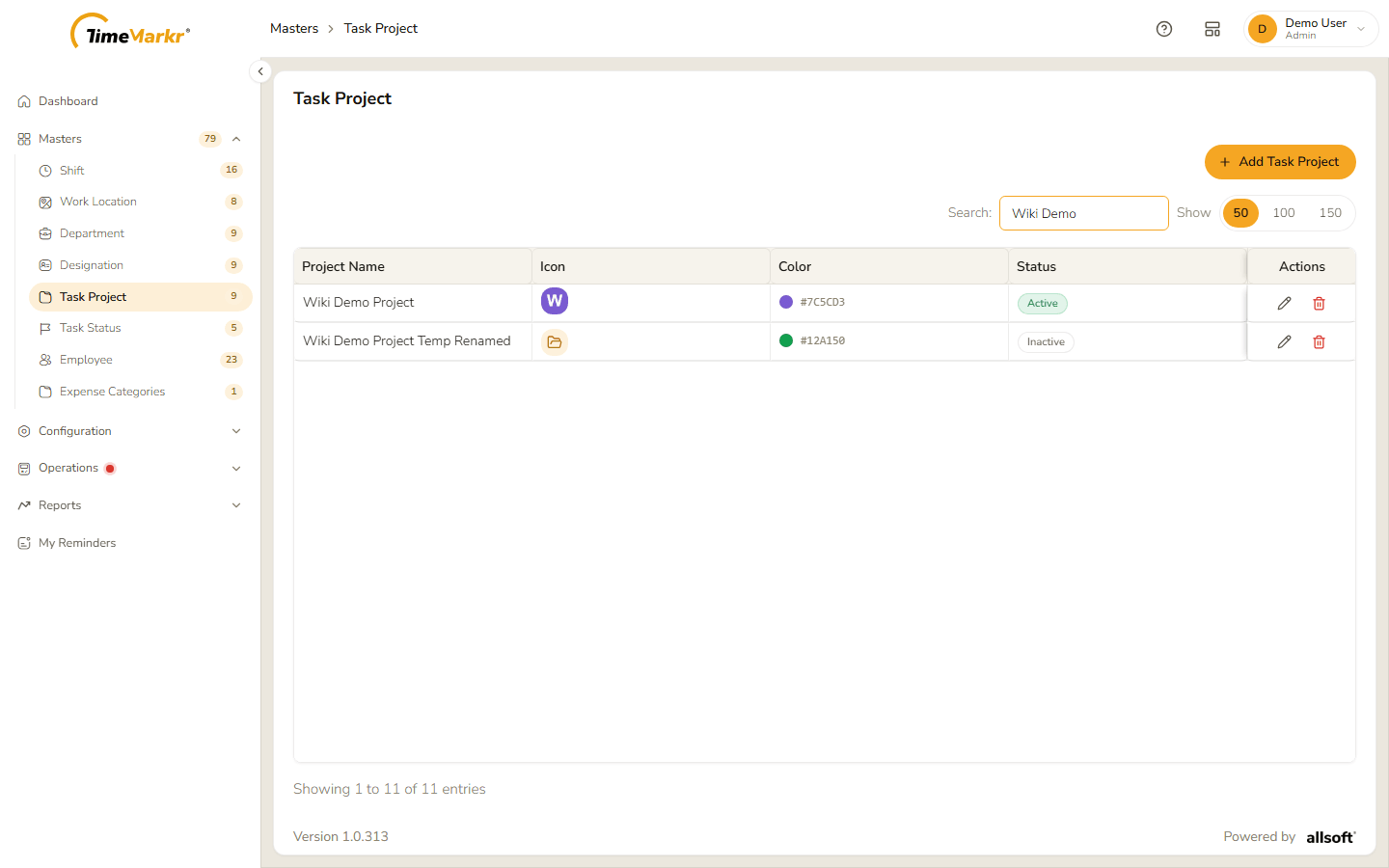Click the Task Status flag icon

point(45,329)
